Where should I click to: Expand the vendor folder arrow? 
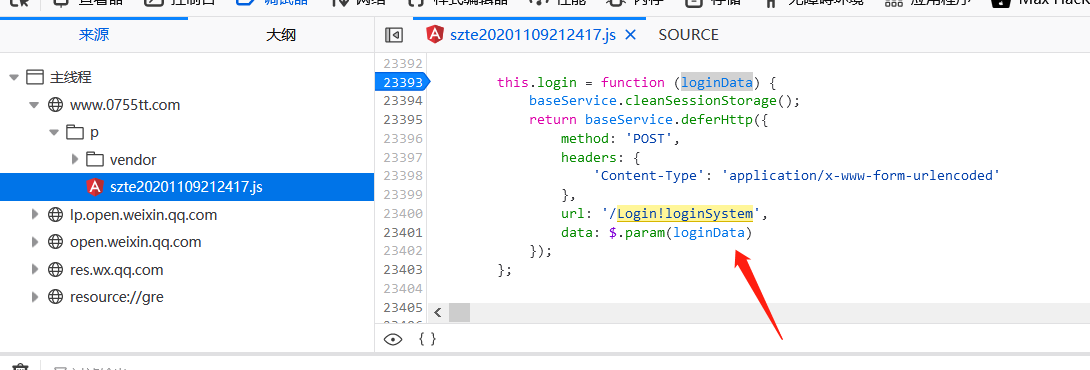tap(75, 160)
